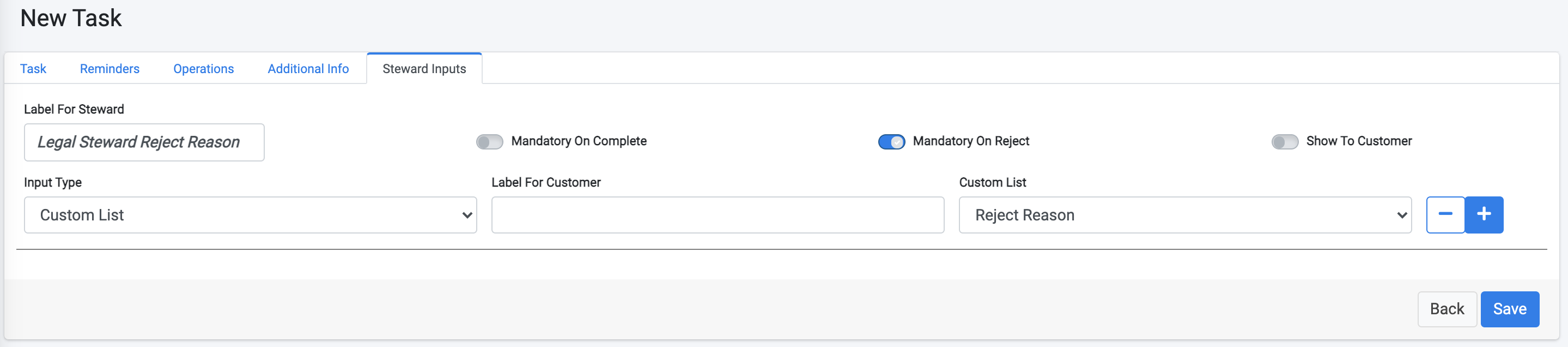Disable the Mandatory On Reject toggle

click(x=891, y=141)
